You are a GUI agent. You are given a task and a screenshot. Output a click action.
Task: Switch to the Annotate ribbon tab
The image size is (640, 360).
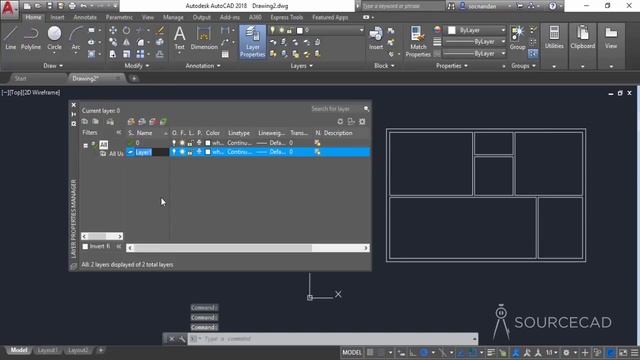click(85, 18)
